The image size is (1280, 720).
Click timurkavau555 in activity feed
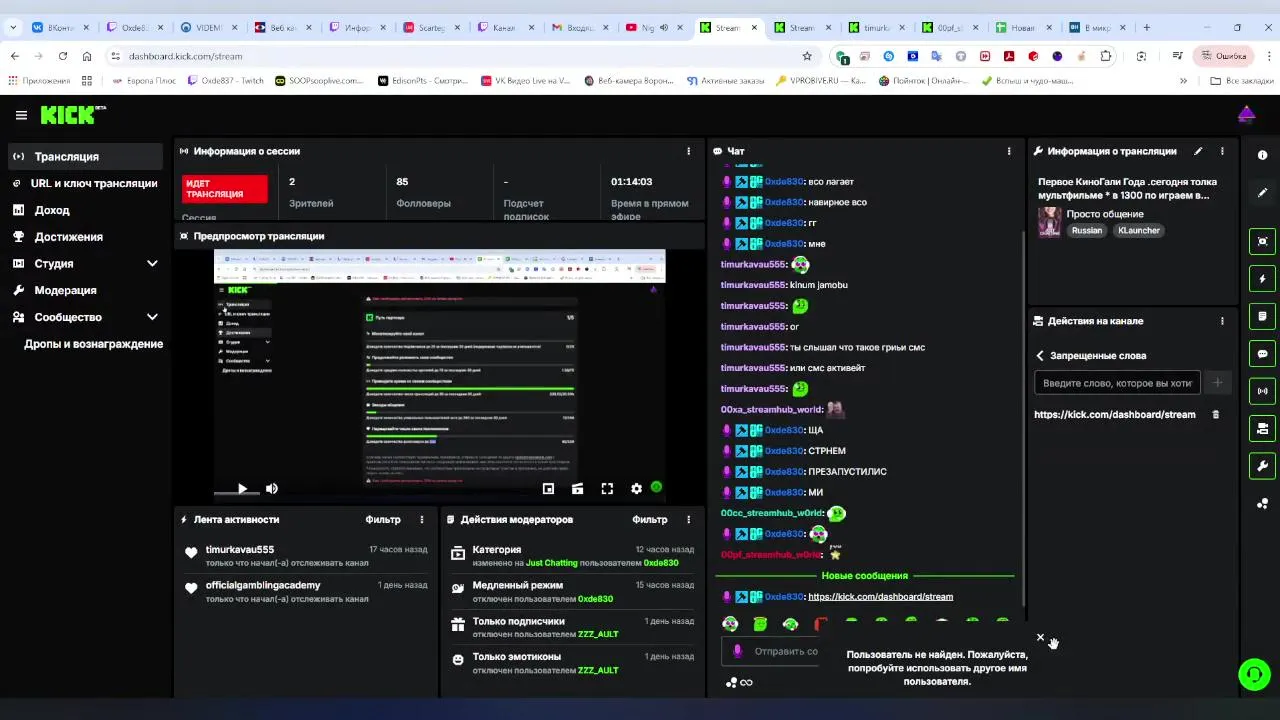pos(240,550)
